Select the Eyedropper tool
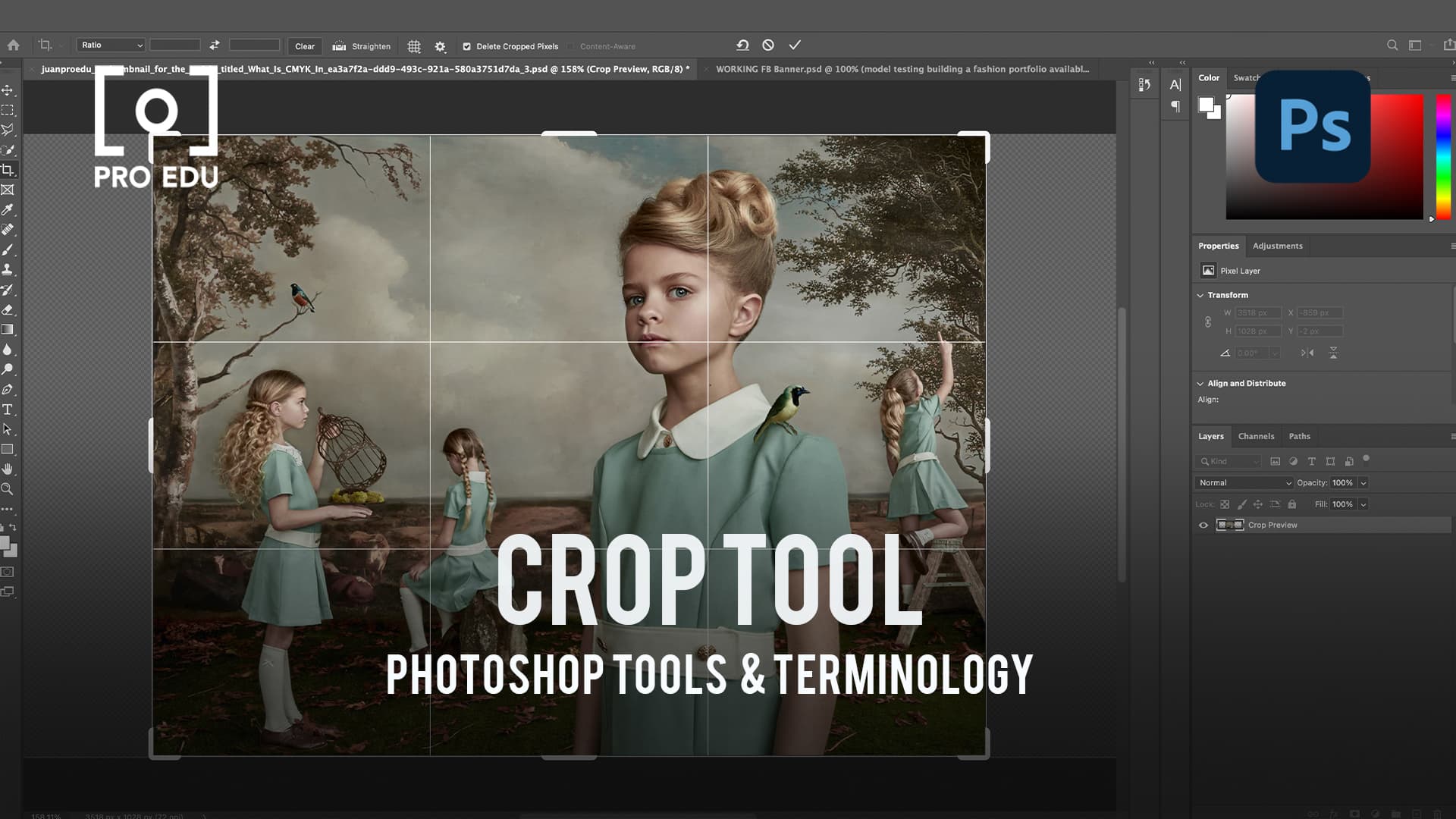 pos(8,211)
